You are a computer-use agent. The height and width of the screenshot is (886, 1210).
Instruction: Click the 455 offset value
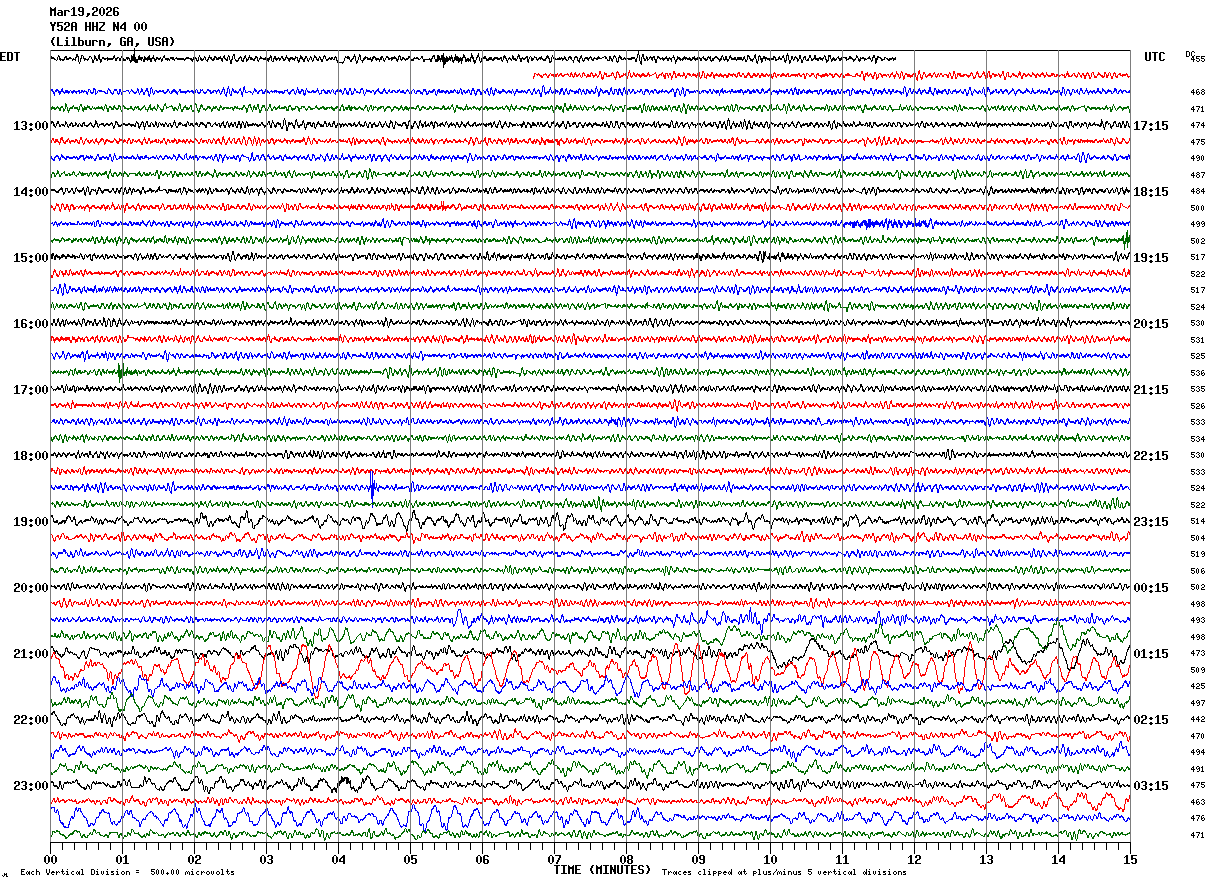1197,59
